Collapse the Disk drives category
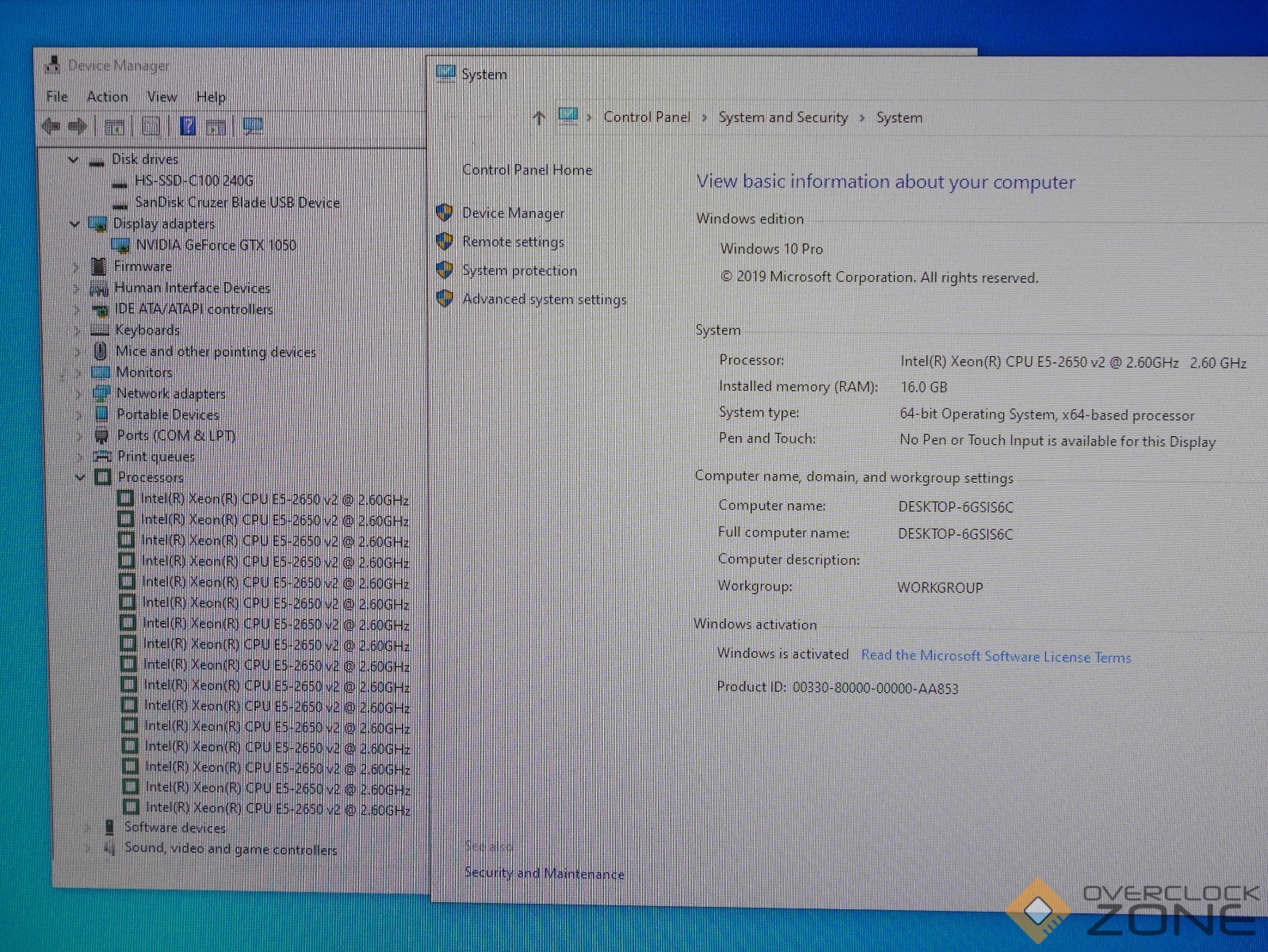 74,160
